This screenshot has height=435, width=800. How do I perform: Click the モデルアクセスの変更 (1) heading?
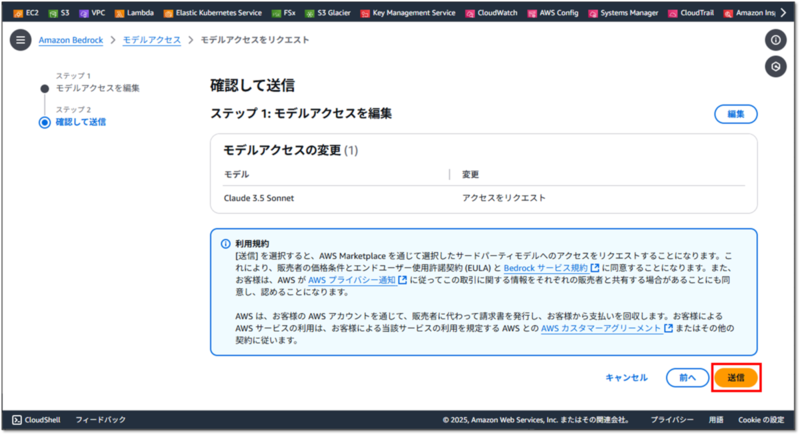click(x=290, y=150)
